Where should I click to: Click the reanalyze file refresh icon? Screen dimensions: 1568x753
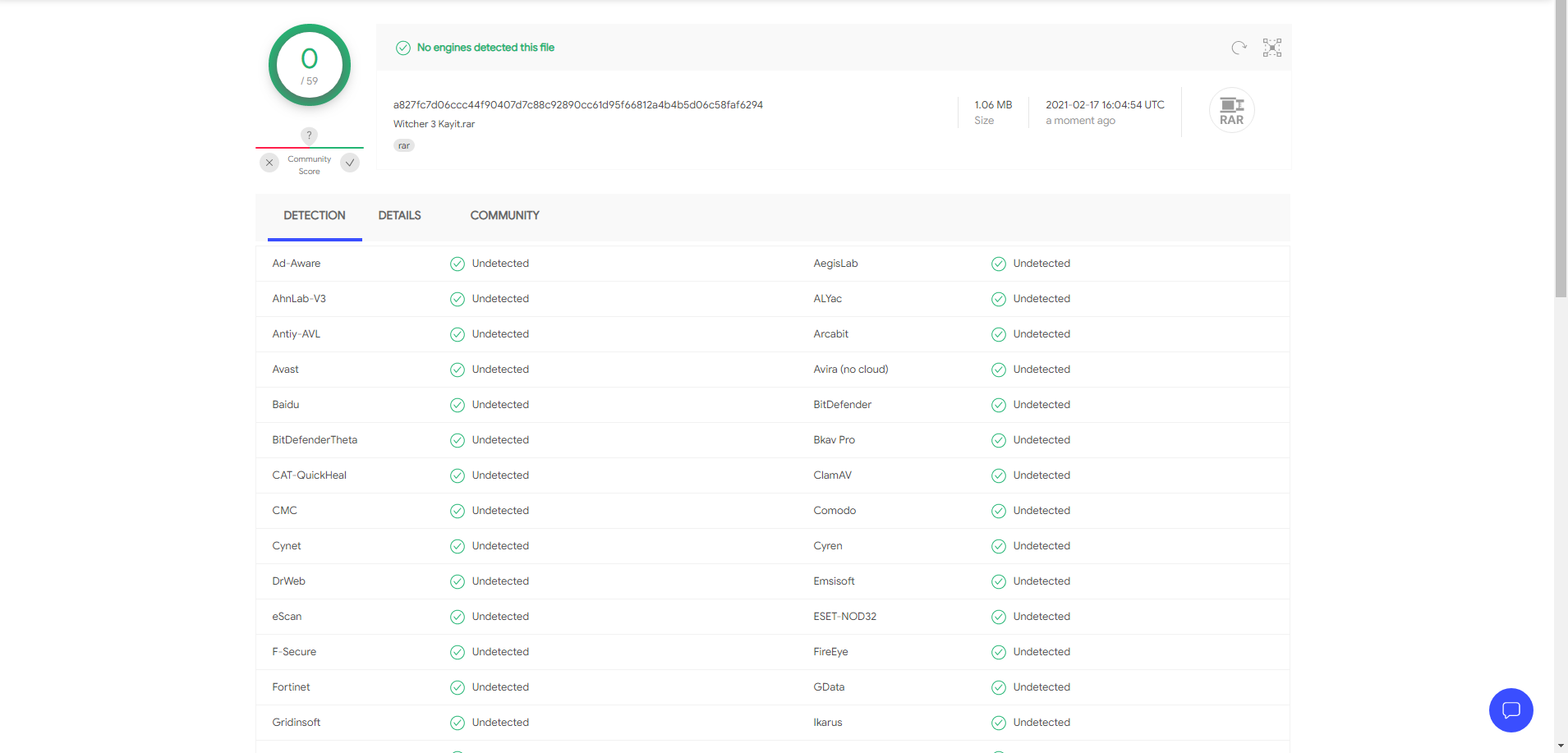pyautogui.click(x=1239, y=48)
